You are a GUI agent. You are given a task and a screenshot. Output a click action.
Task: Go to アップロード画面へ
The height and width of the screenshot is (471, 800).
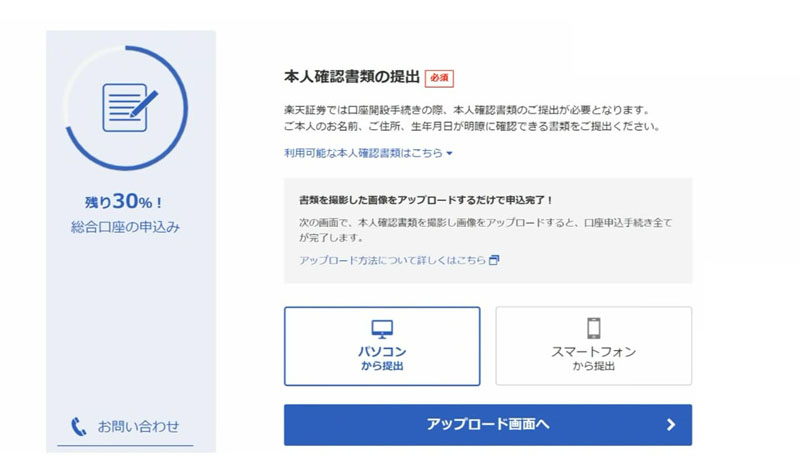click(x=488, y=425)
